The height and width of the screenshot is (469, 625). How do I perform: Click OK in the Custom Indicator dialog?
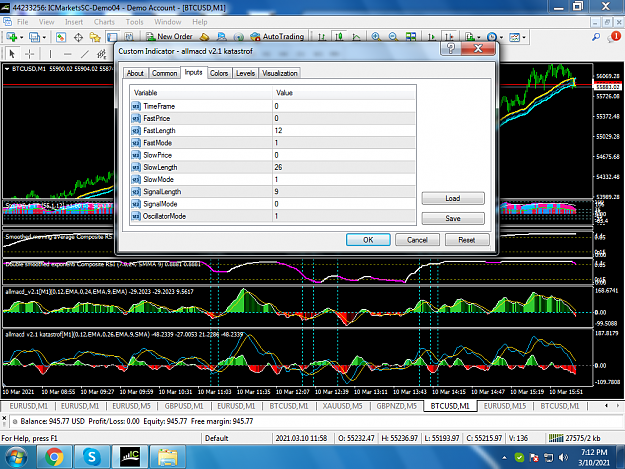coord(368,240)
